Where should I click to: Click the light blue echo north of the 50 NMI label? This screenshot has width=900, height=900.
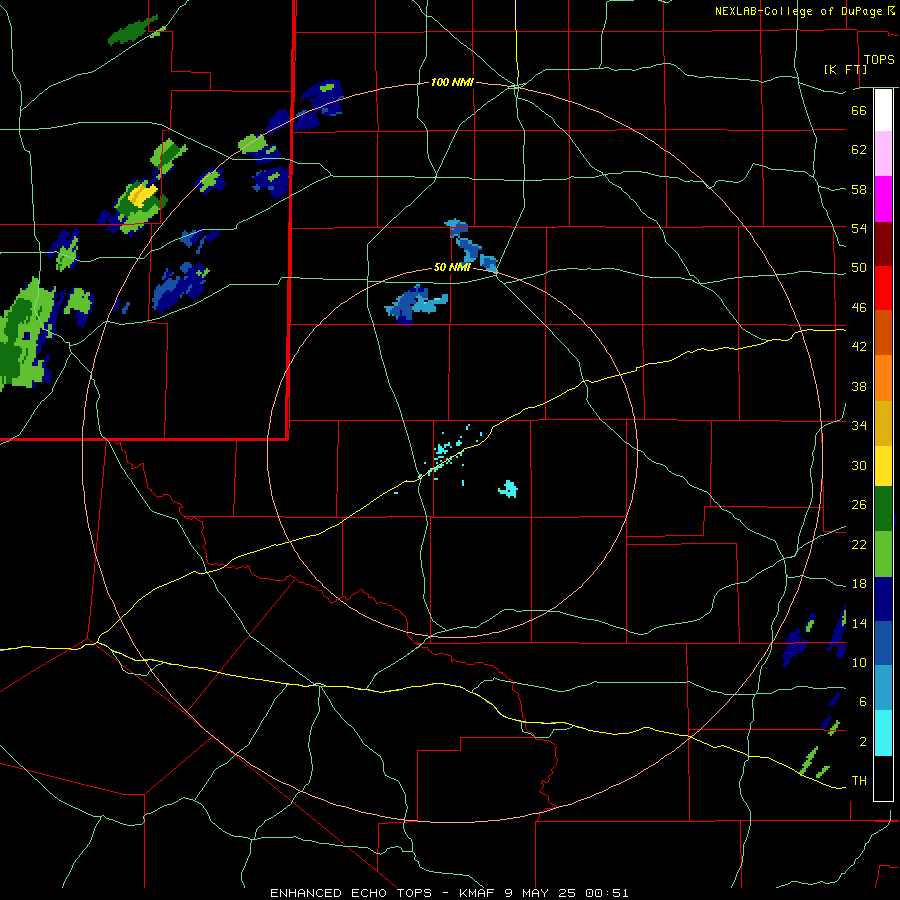pyautogui.click(x=470, y=243)
